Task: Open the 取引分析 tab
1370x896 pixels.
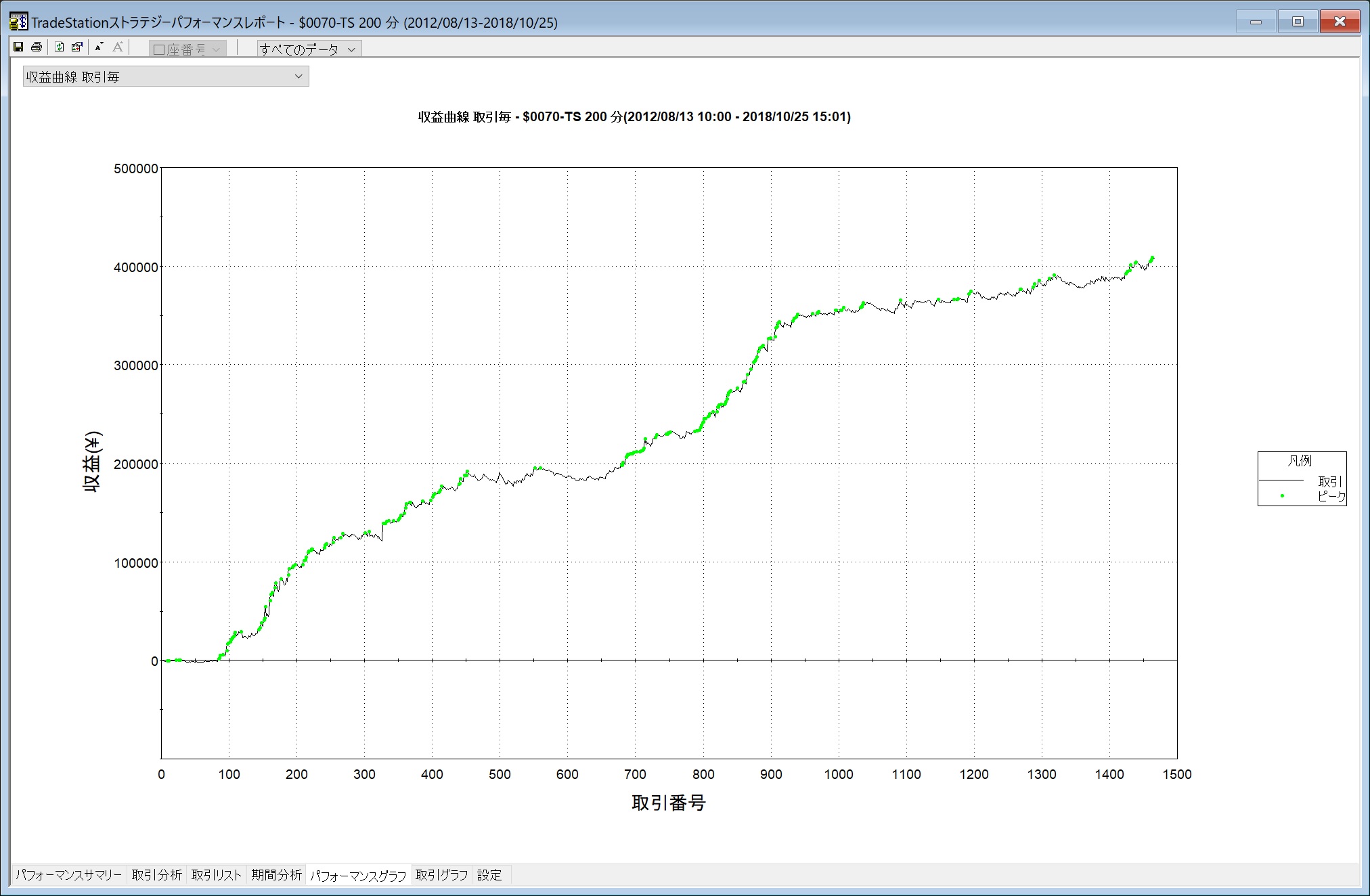Action: click(156, 875)
